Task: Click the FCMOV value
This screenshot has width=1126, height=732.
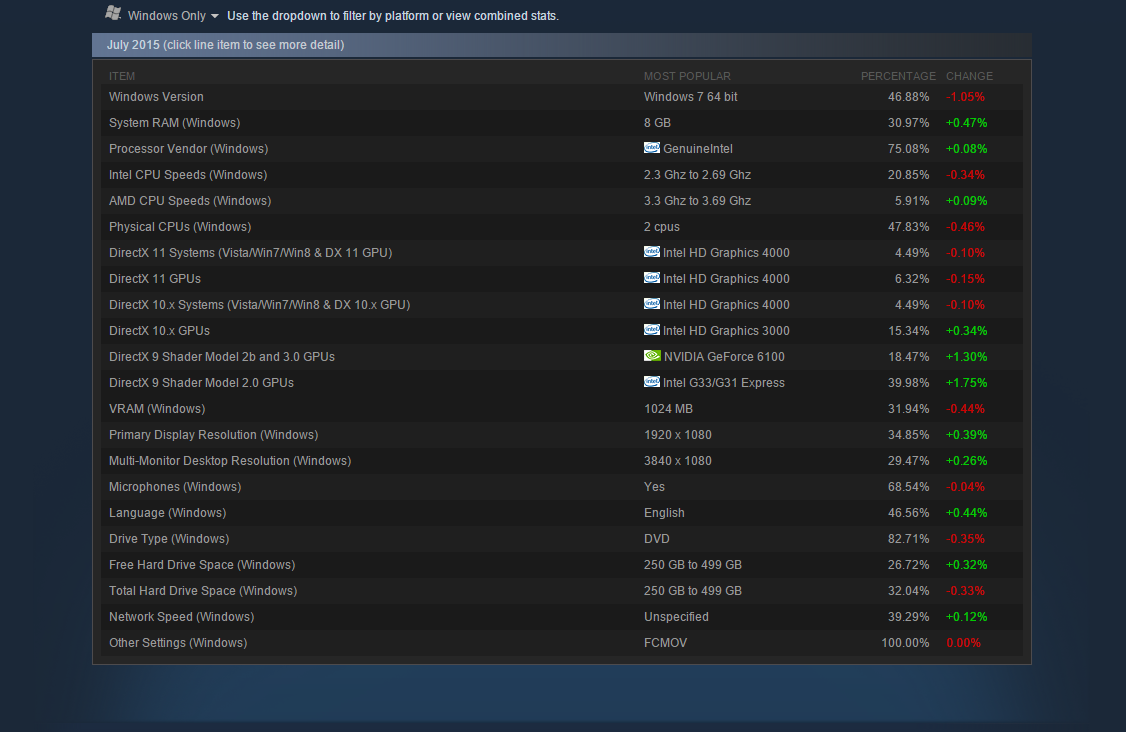Action: point(665,643)
